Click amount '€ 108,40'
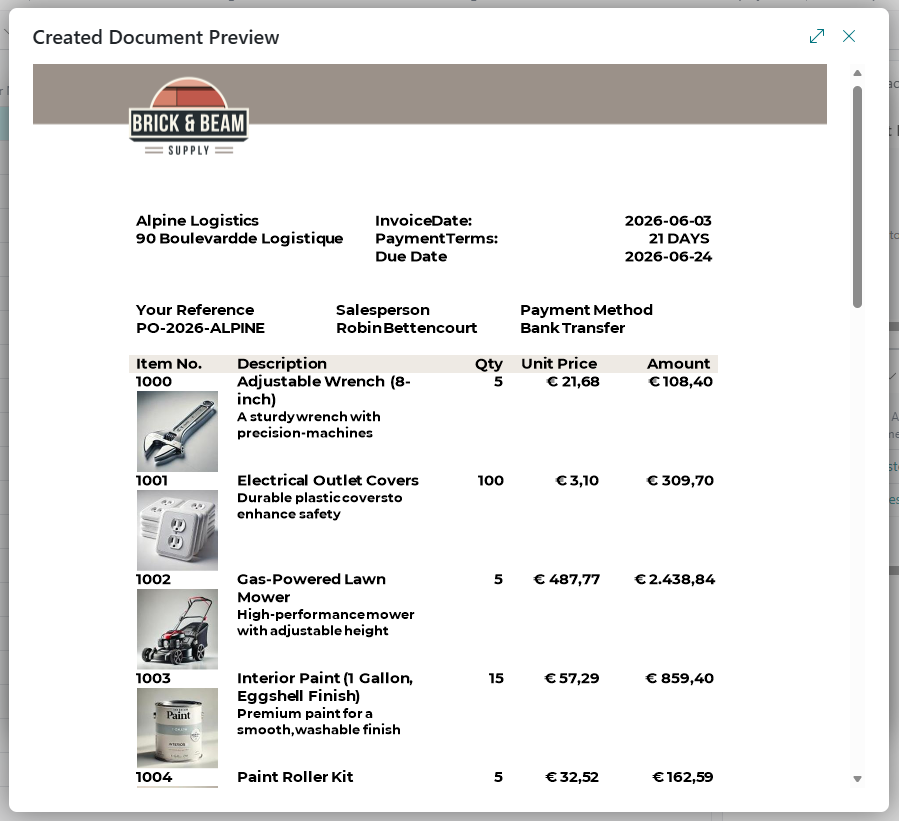The width and height of the screenshot is (899, 821). pyautogui.click(x=681, y=381)
